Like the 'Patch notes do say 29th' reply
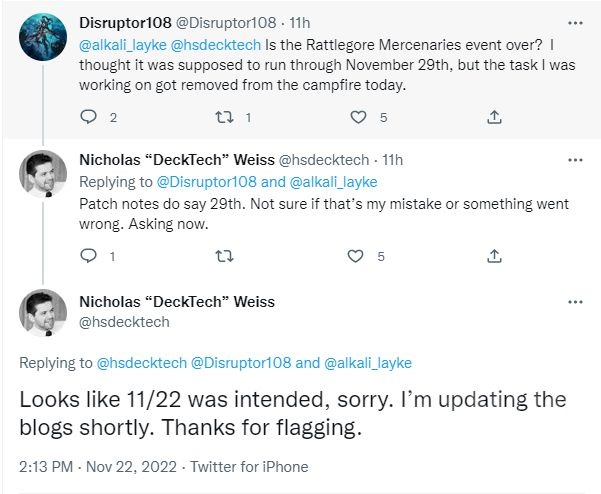601x494 pixels. click(355, 256)
